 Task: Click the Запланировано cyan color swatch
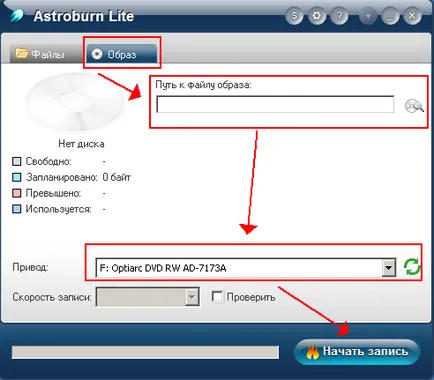pos(17,177)
